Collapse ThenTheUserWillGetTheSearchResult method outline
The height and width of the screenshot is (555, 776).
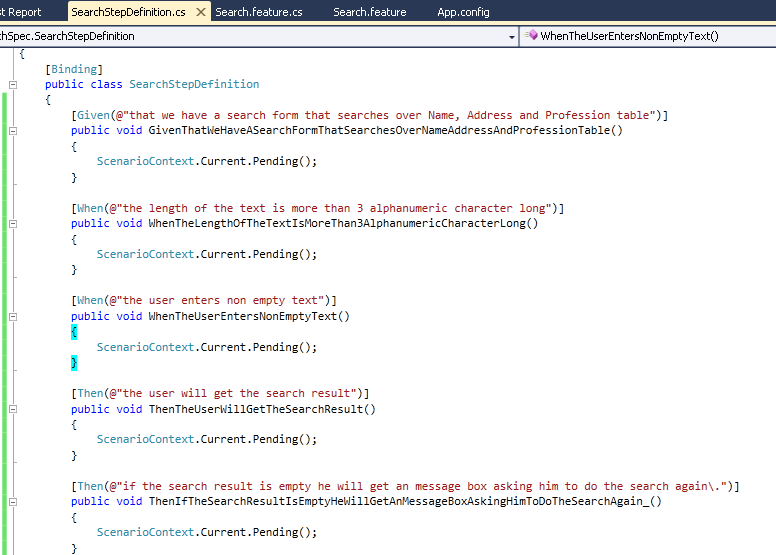pos(13,409)
